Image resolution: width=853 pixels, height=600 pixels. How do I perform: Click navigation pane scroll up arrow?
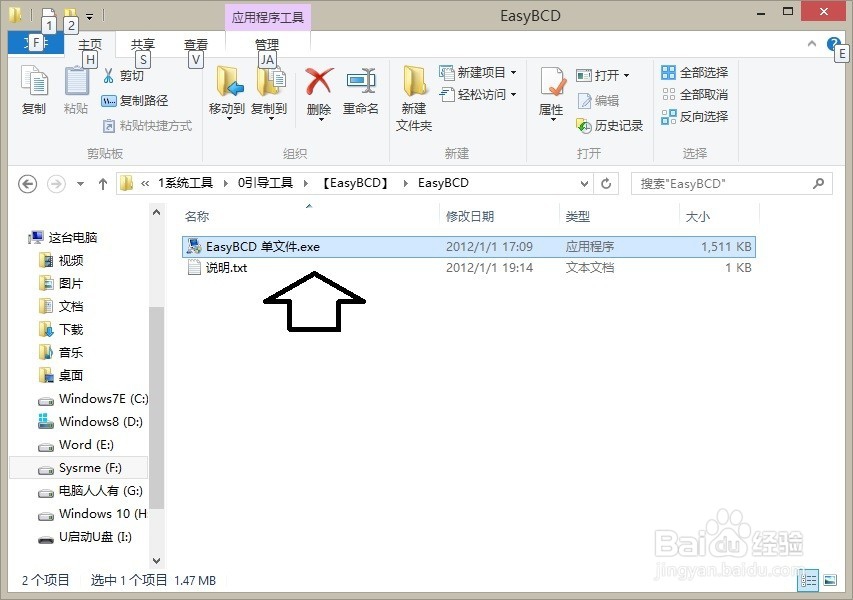point(157,213)
